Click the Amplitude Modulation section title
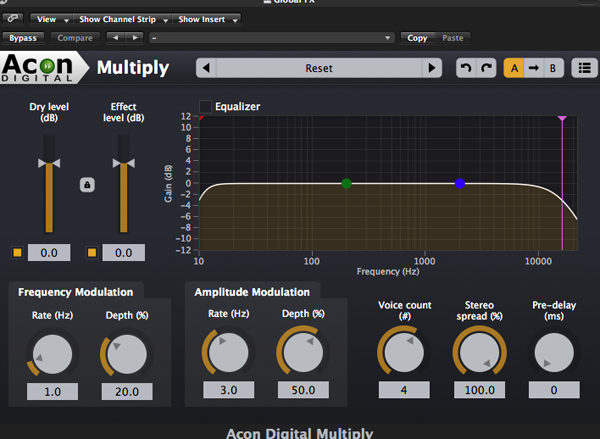 click(252, 292)
